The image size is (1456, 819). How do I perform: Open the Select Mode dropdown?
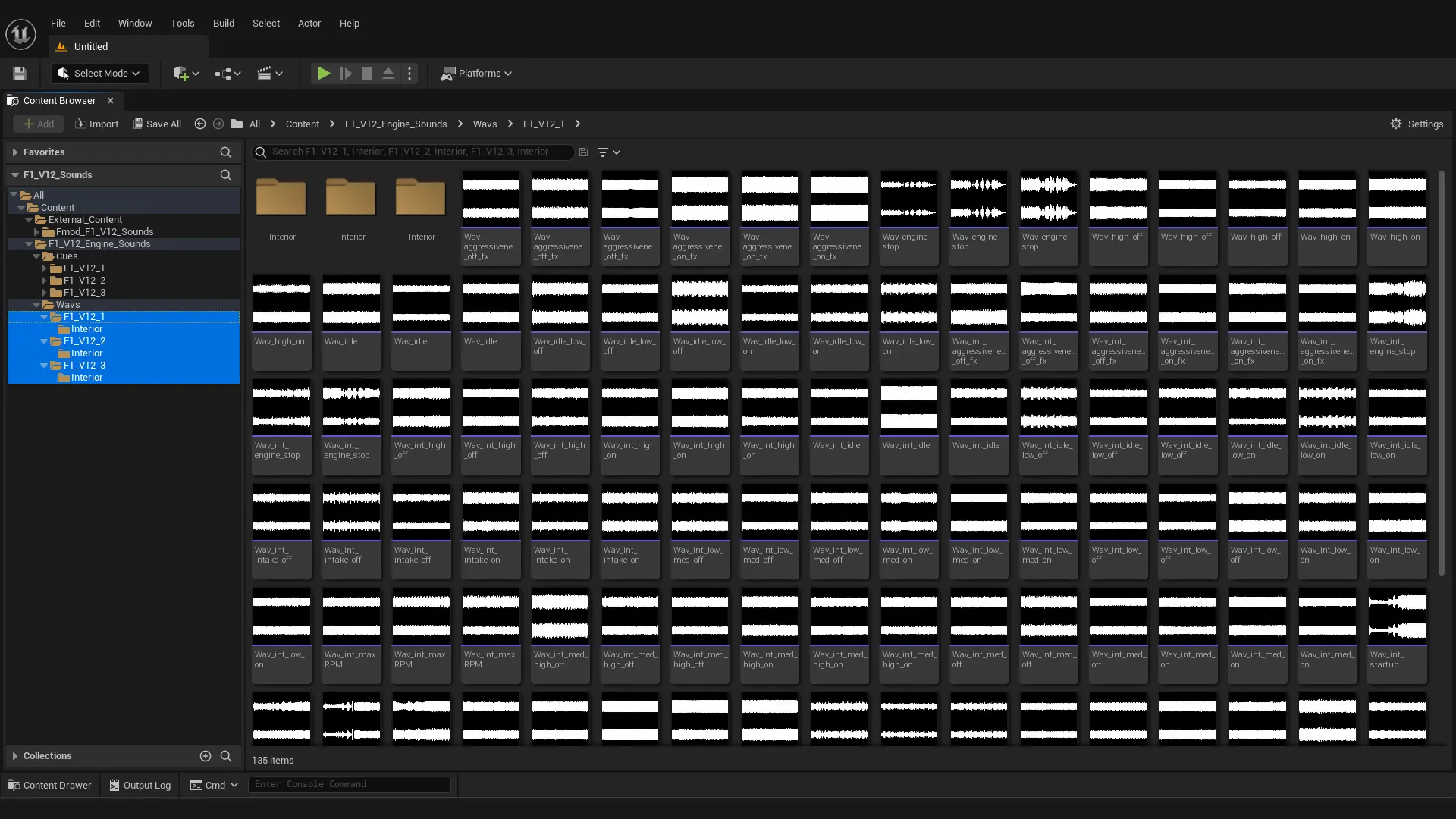coord(100,74)
